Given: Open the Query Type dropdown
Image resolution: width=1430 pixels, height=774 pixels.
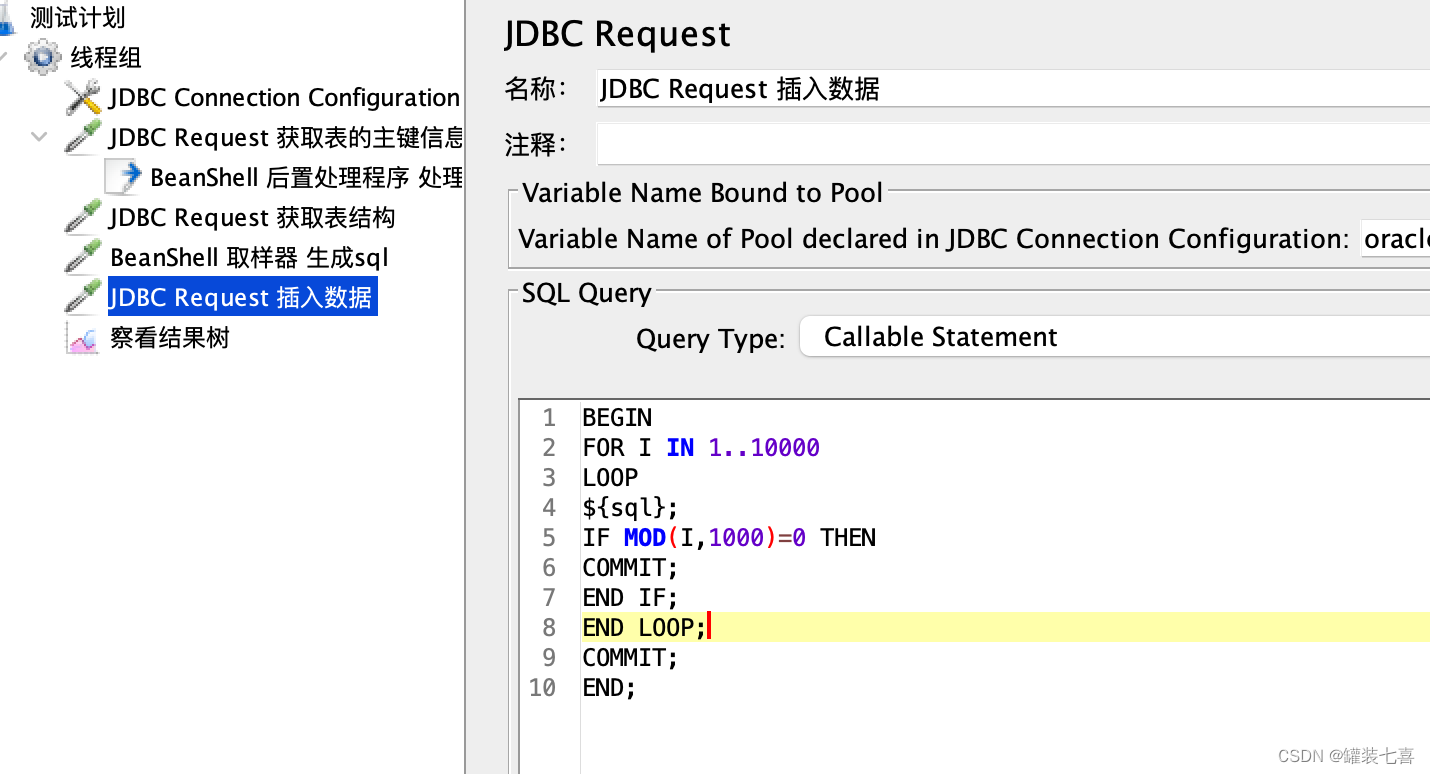Looking at the screenshot, I should coord(1115,337).
